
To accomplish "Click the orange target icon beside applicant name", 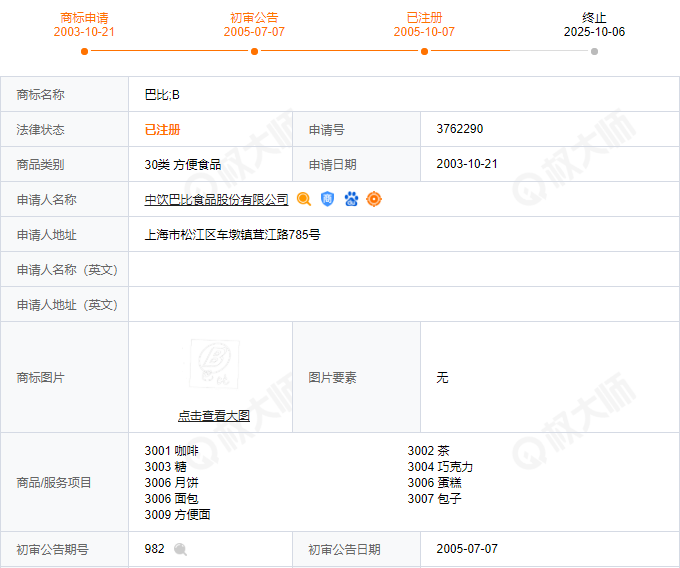I will tap(374, 199).
